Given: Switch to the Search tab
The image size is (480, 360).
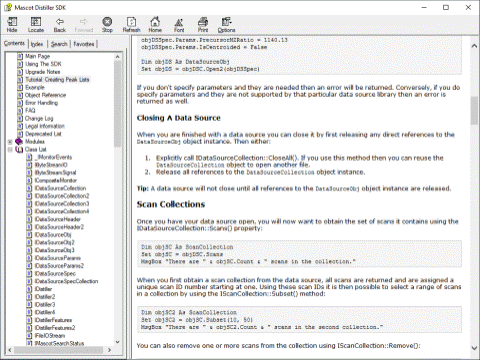Looking at the screenshot, I should pyautogui.click(x=59, y=44).
